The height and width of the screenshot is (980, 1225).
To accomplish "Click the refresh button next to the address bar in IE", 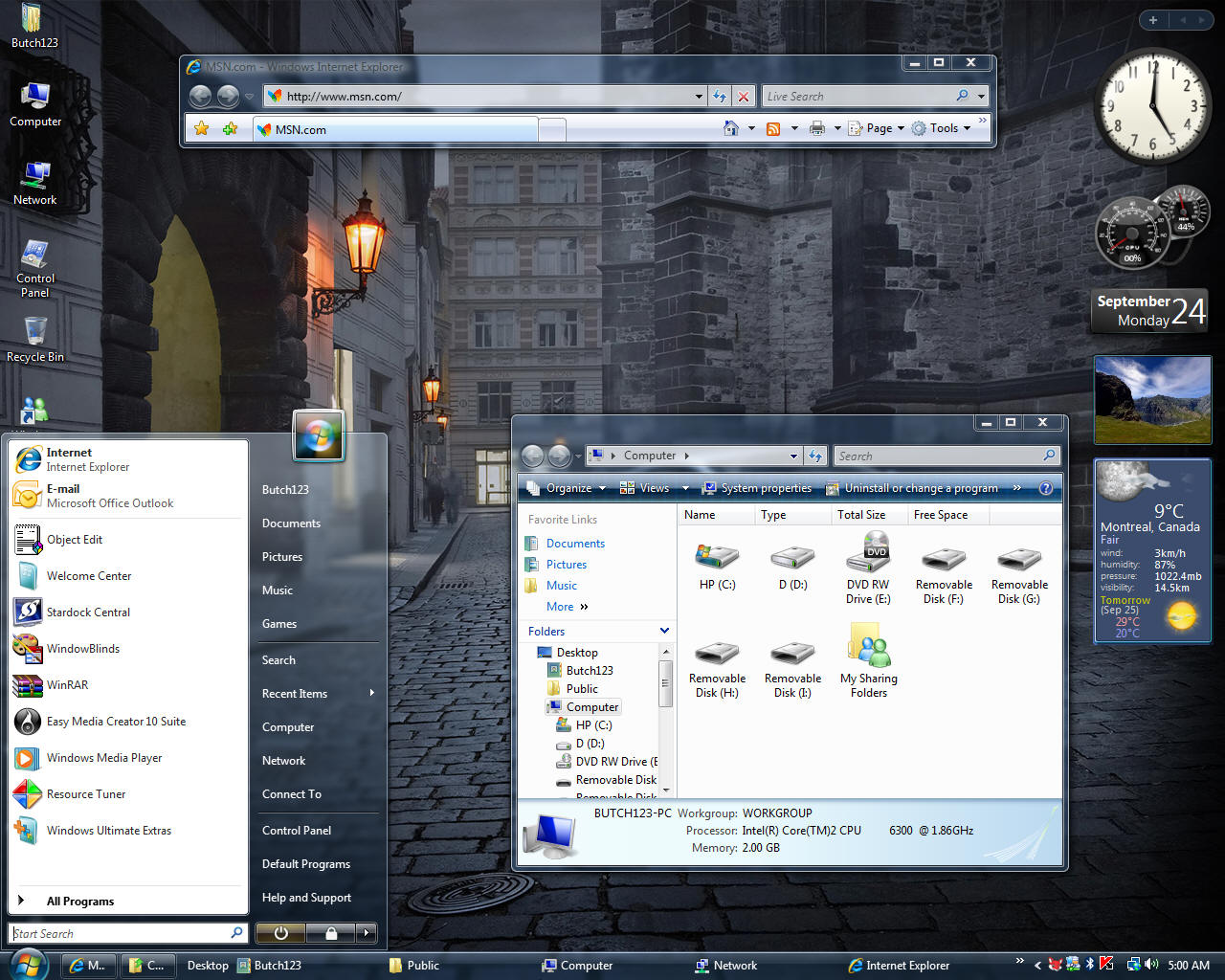I will click(720, 96).
